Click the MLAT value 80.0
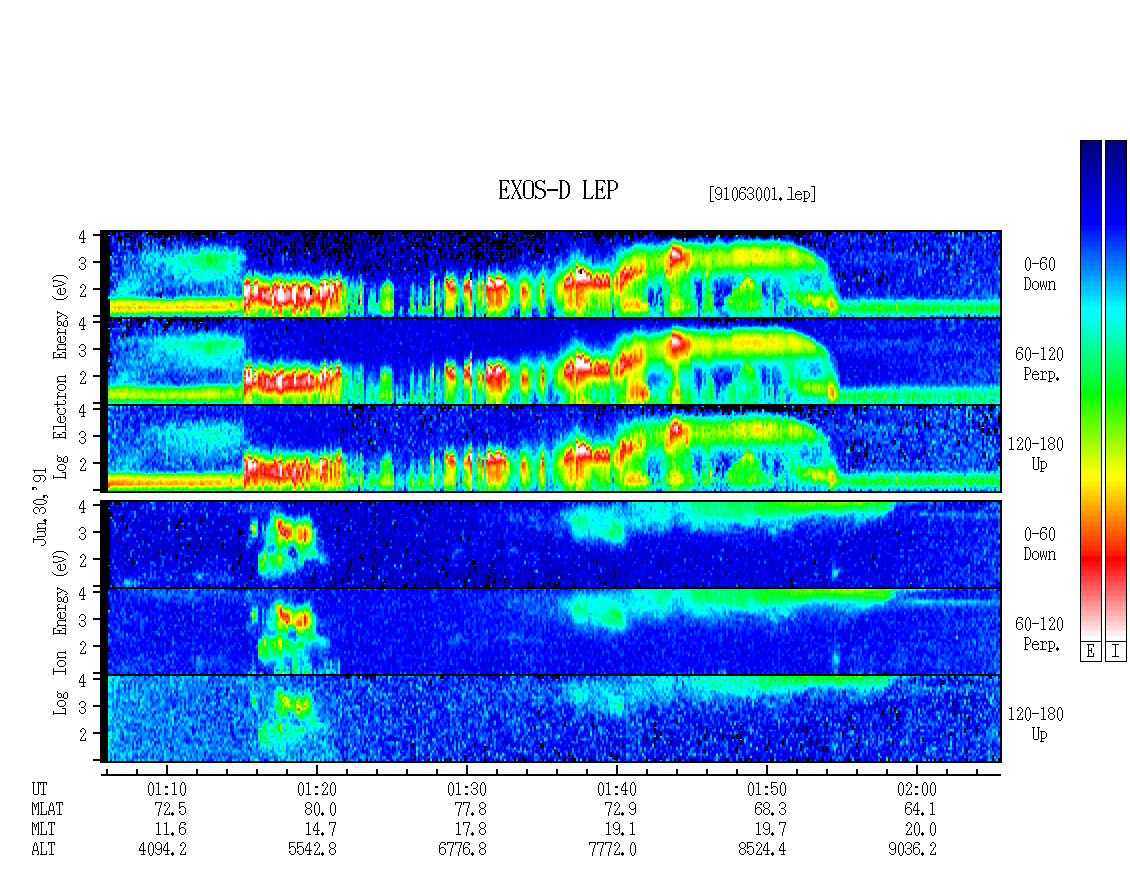This screenshot has width=1130, height=875. [x=320, y=809]
